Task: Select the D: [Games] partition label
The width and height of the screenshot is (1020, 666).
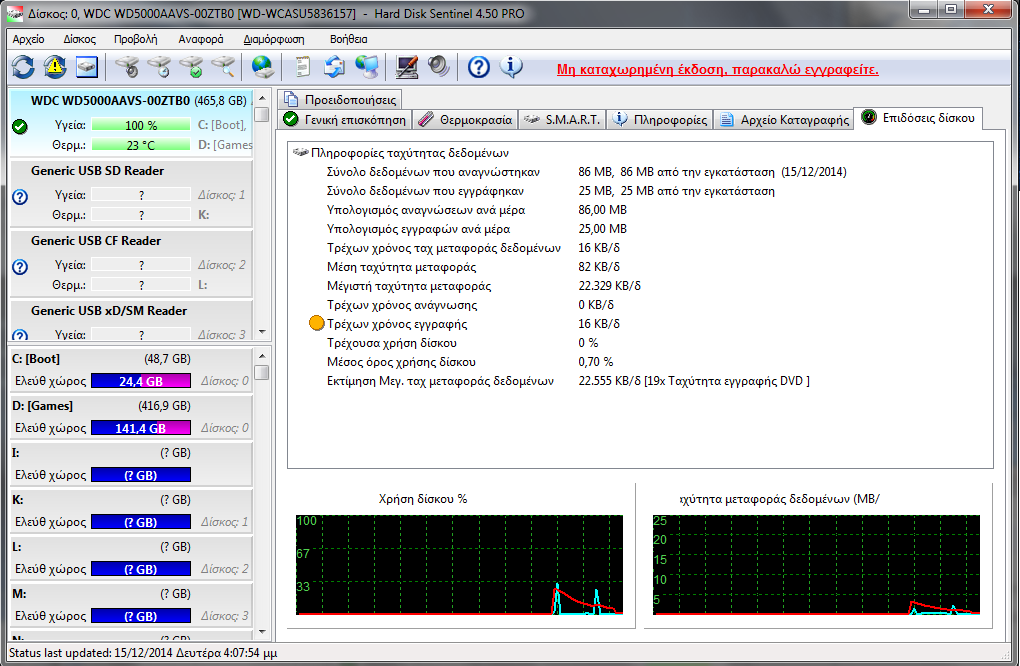Action: coord(42,406)
